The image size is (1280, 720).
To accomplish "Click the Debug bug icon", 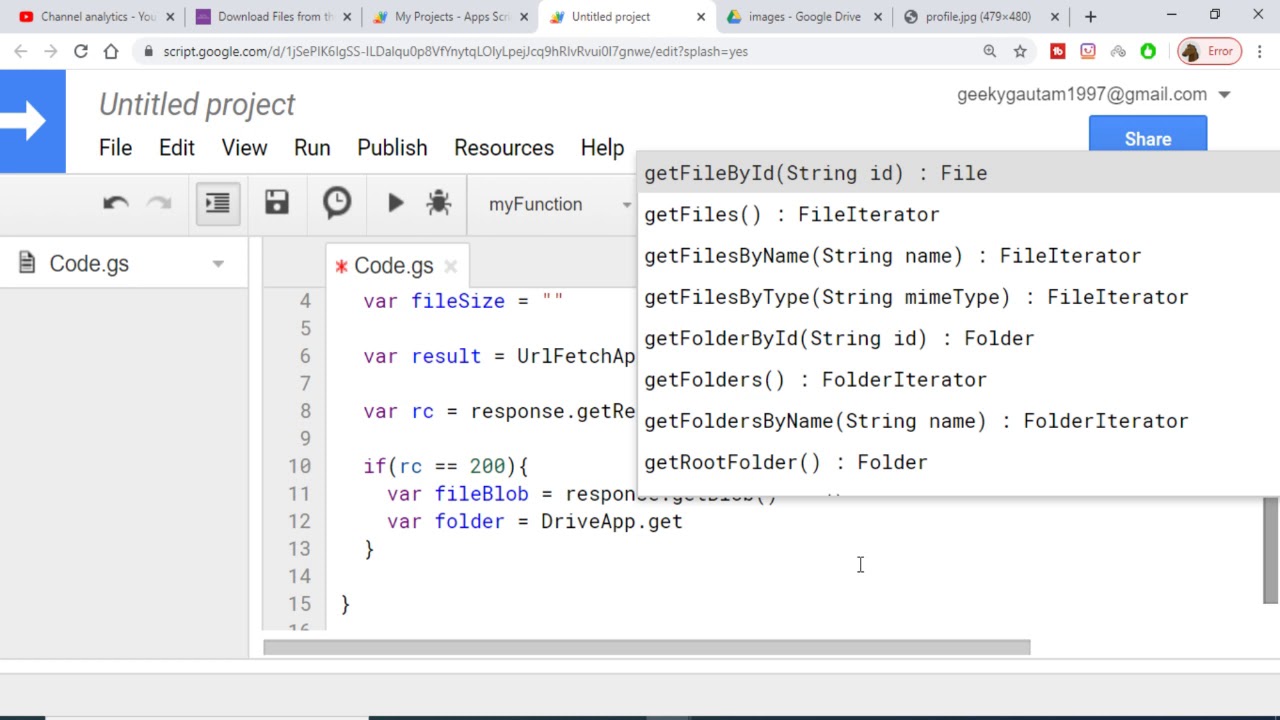I will [x=438, y=204].
